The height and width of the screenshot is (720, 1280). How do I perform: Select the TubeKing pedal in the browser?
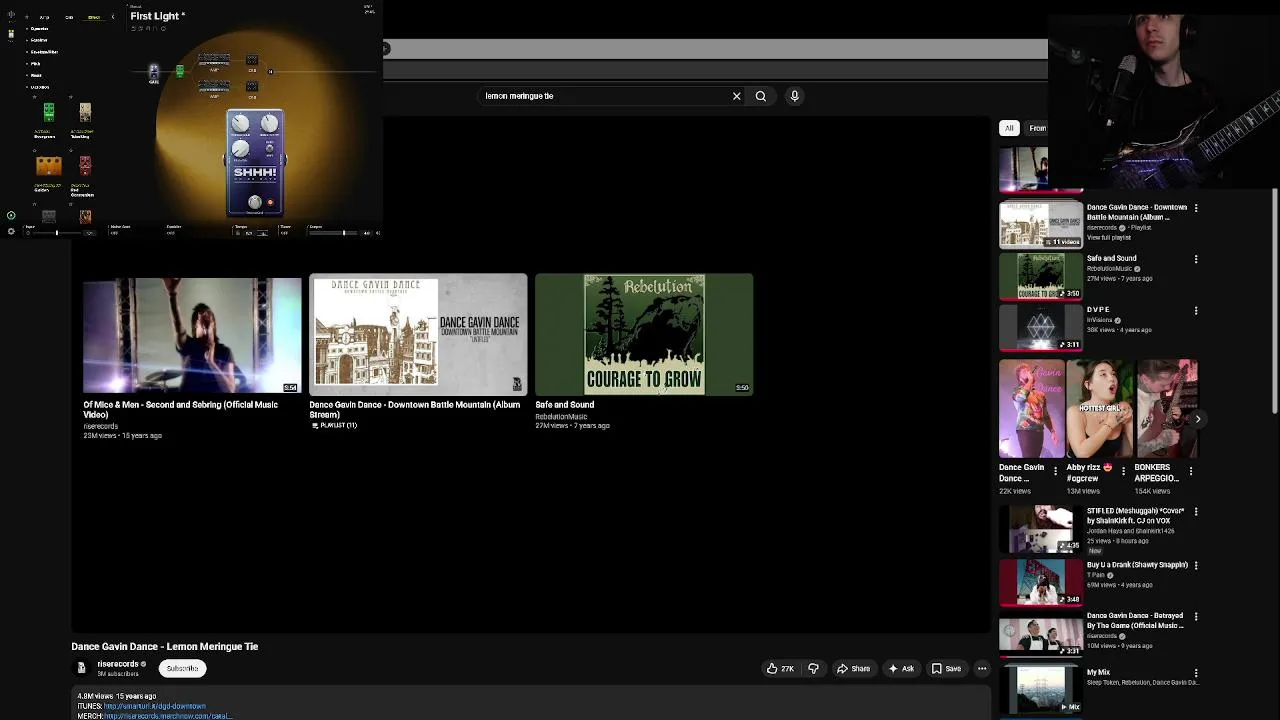pyautogui.click(x=85, y=112)
